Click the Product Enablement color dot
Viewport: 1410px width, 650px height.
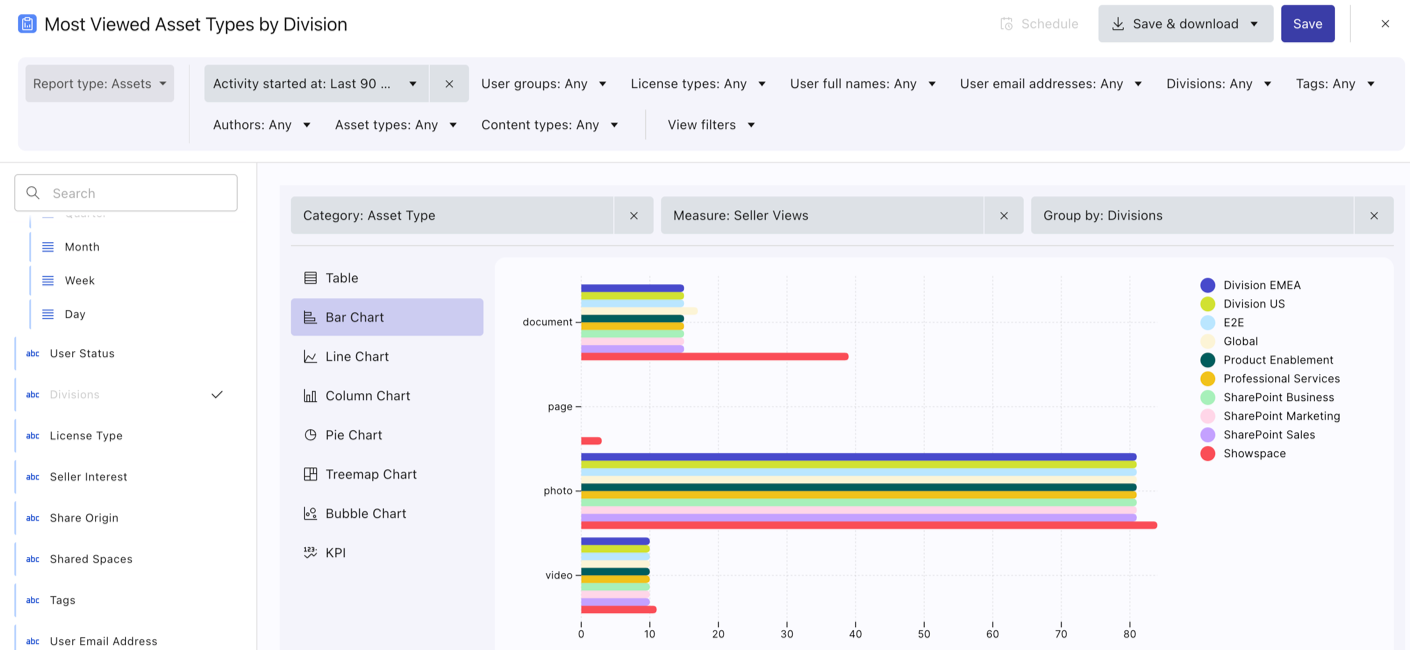tap(1208, 360)
